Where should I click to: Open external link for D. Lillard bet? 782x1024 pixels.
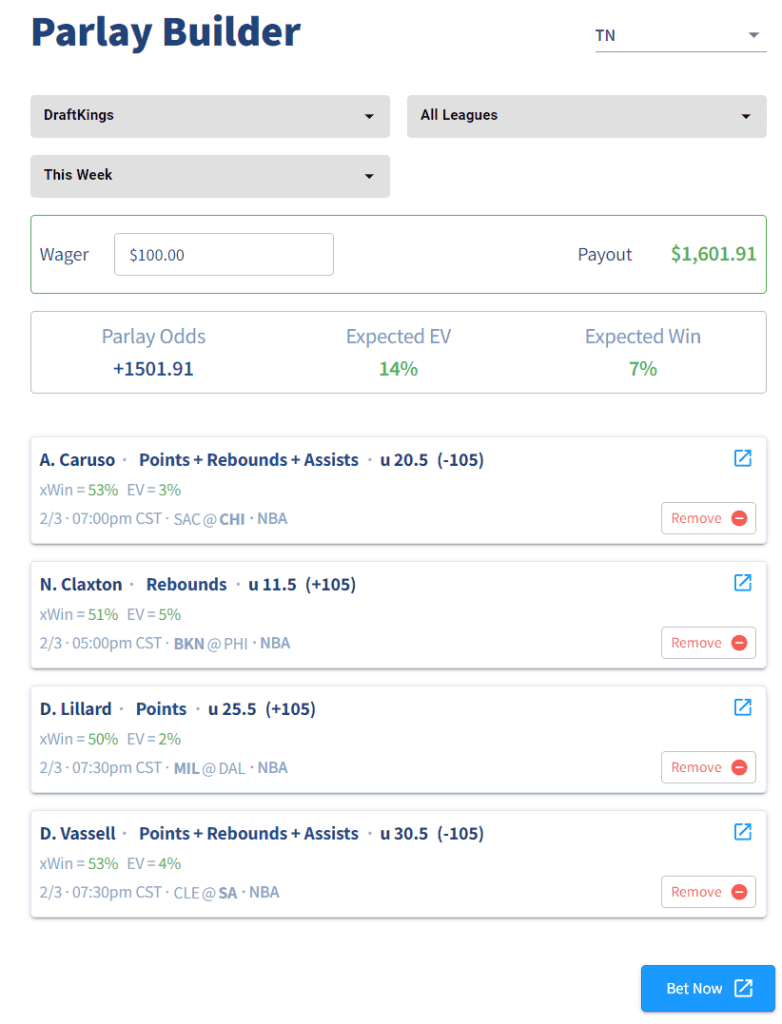click(742, 707)
